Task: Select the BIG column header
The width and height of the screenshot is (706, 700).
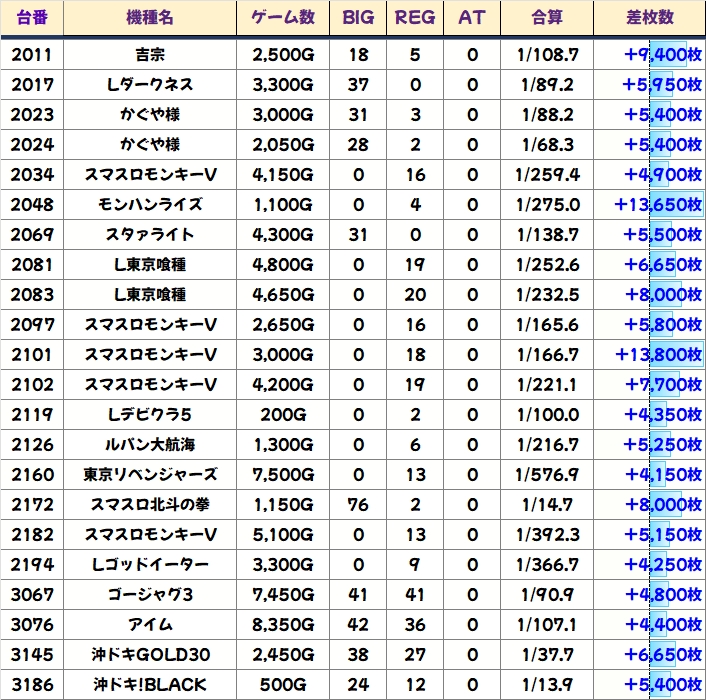Action: pyautogui.click(x=358, y=18)
